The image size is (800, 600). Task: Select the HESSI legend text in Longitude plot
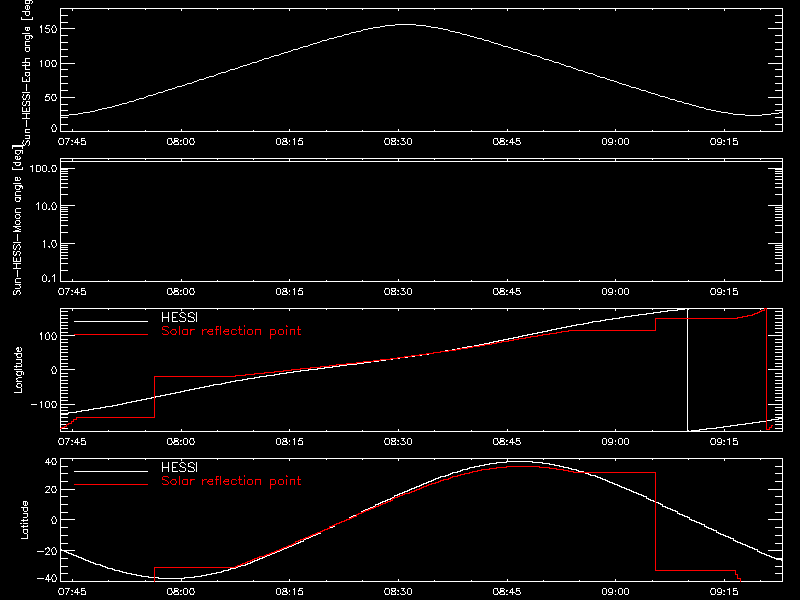179,317
